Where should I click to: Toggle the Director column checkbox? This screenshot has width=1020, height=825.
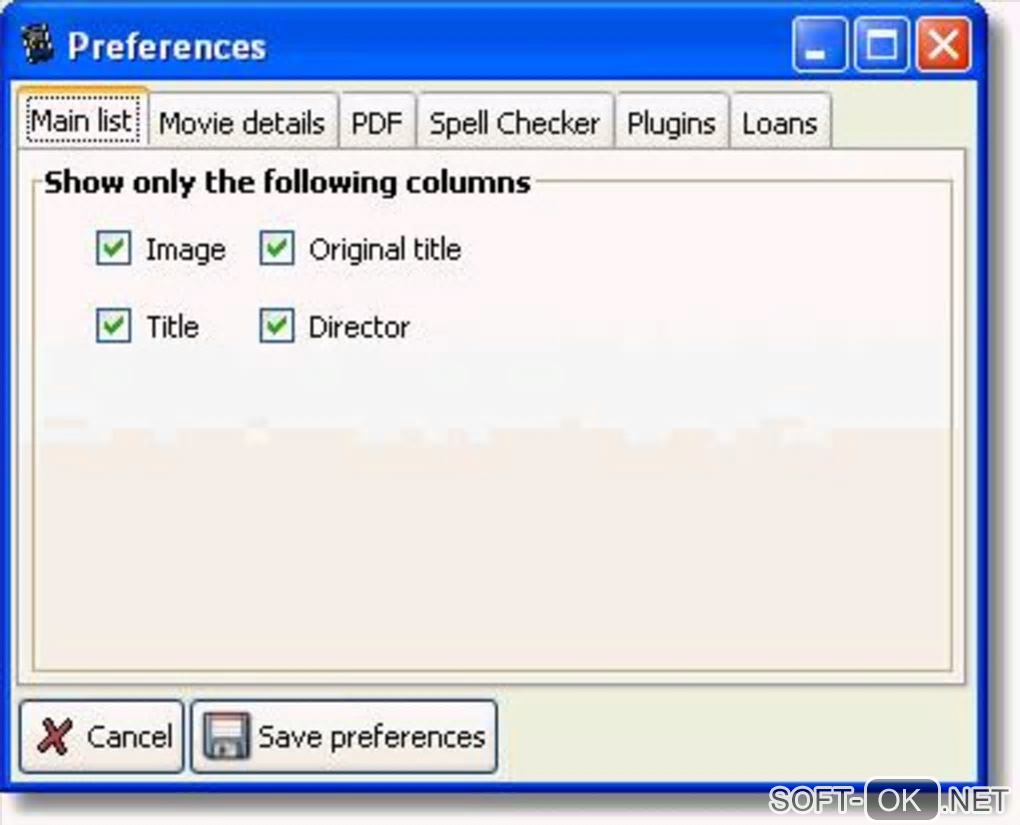pos(276,326)
